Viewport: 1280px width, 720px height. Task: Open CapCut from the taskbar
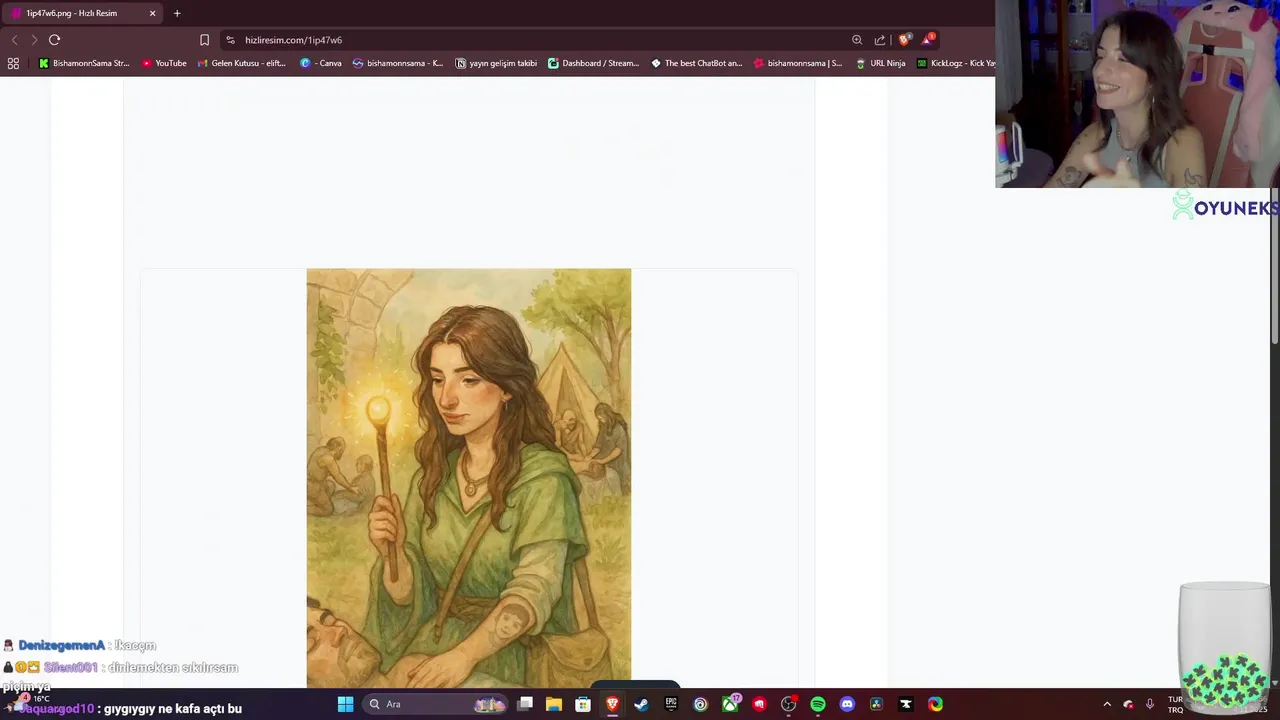coord(906,704)
